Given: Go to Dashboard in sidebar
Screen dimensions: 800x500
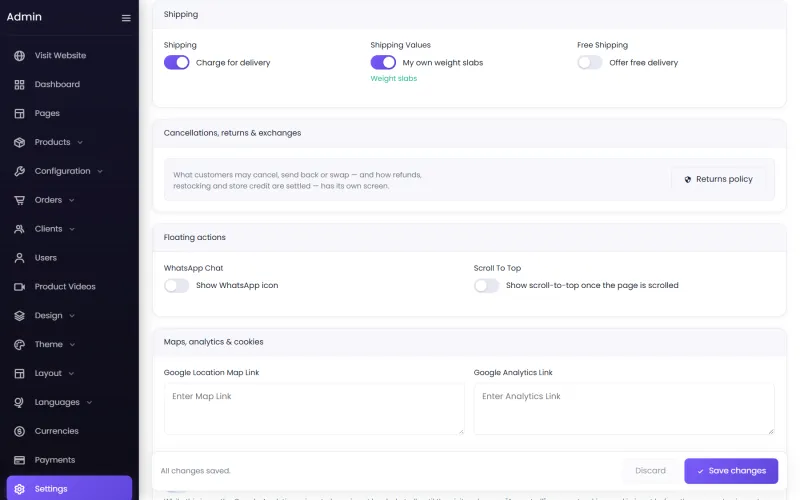Looking at the screenshot, I should pyautogui.click(x=57, y=85).
